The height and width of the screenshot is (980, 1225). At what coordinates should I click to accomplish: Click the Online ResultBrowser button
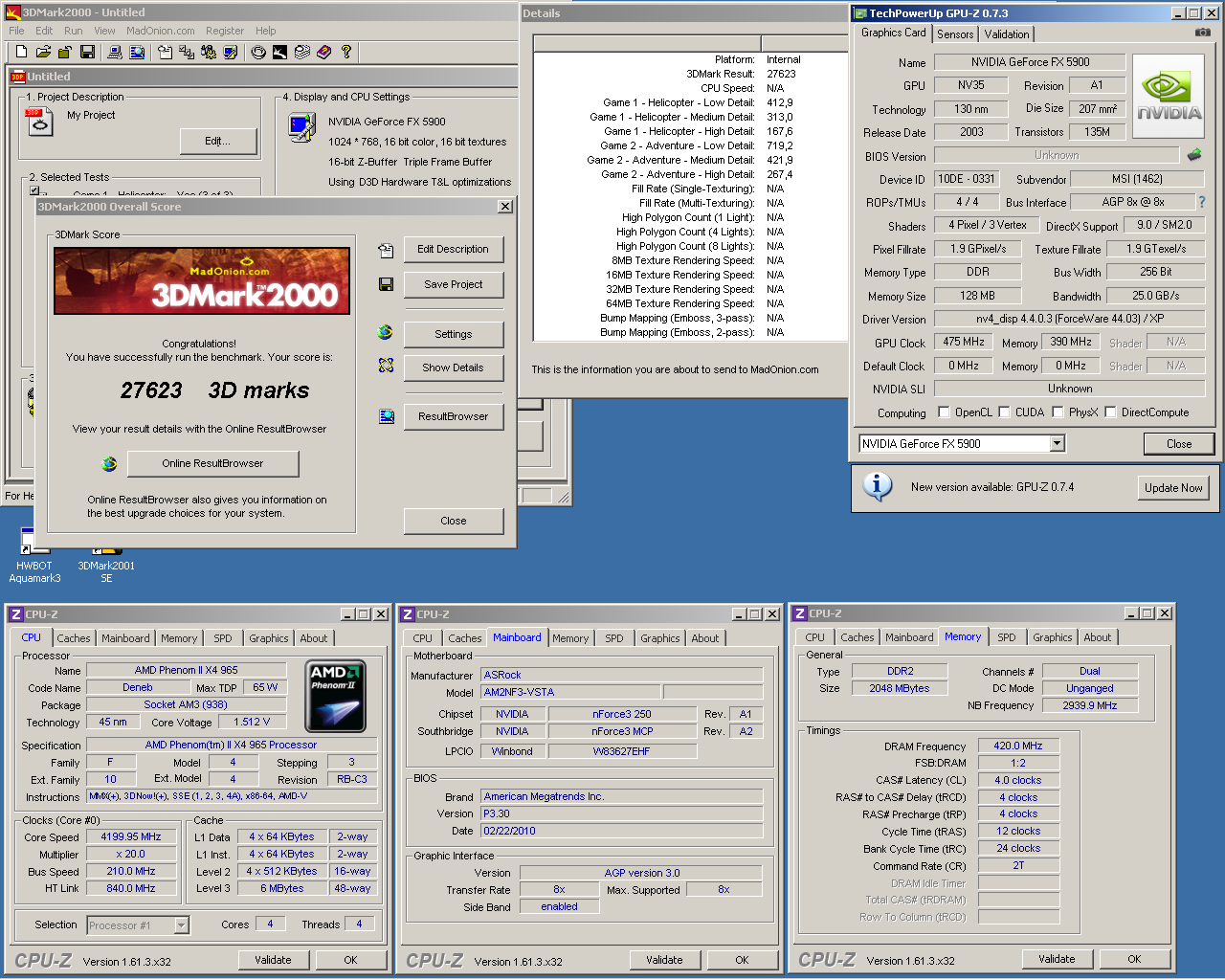click(212, 463)
